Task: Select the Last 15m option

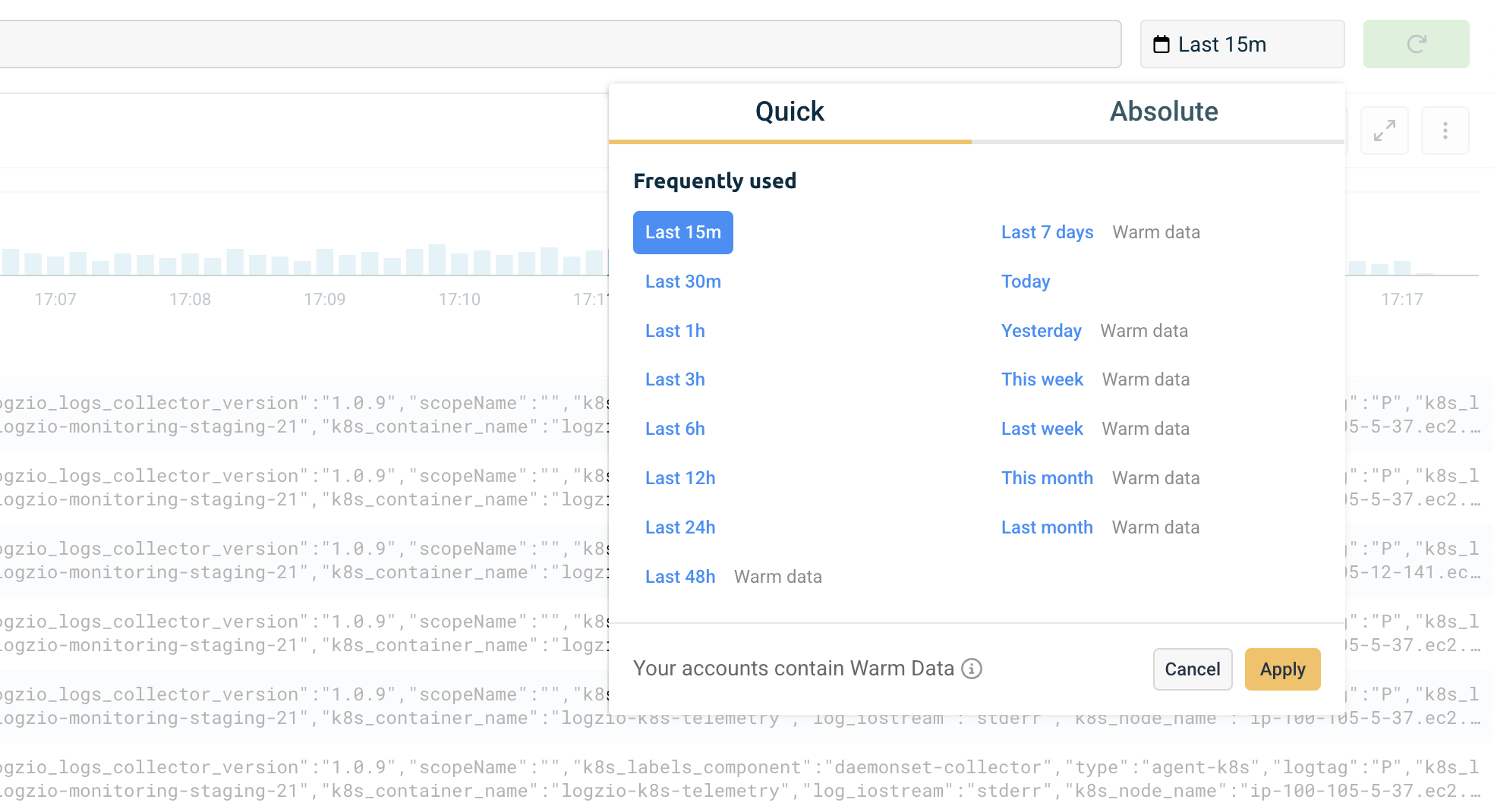Action: [x=683, y=232]
